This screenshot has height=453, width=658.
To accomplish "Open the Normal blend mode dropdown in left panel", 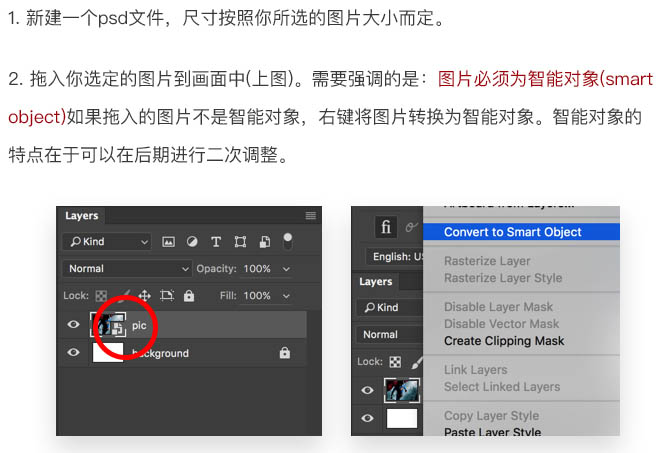I will 127,269.
